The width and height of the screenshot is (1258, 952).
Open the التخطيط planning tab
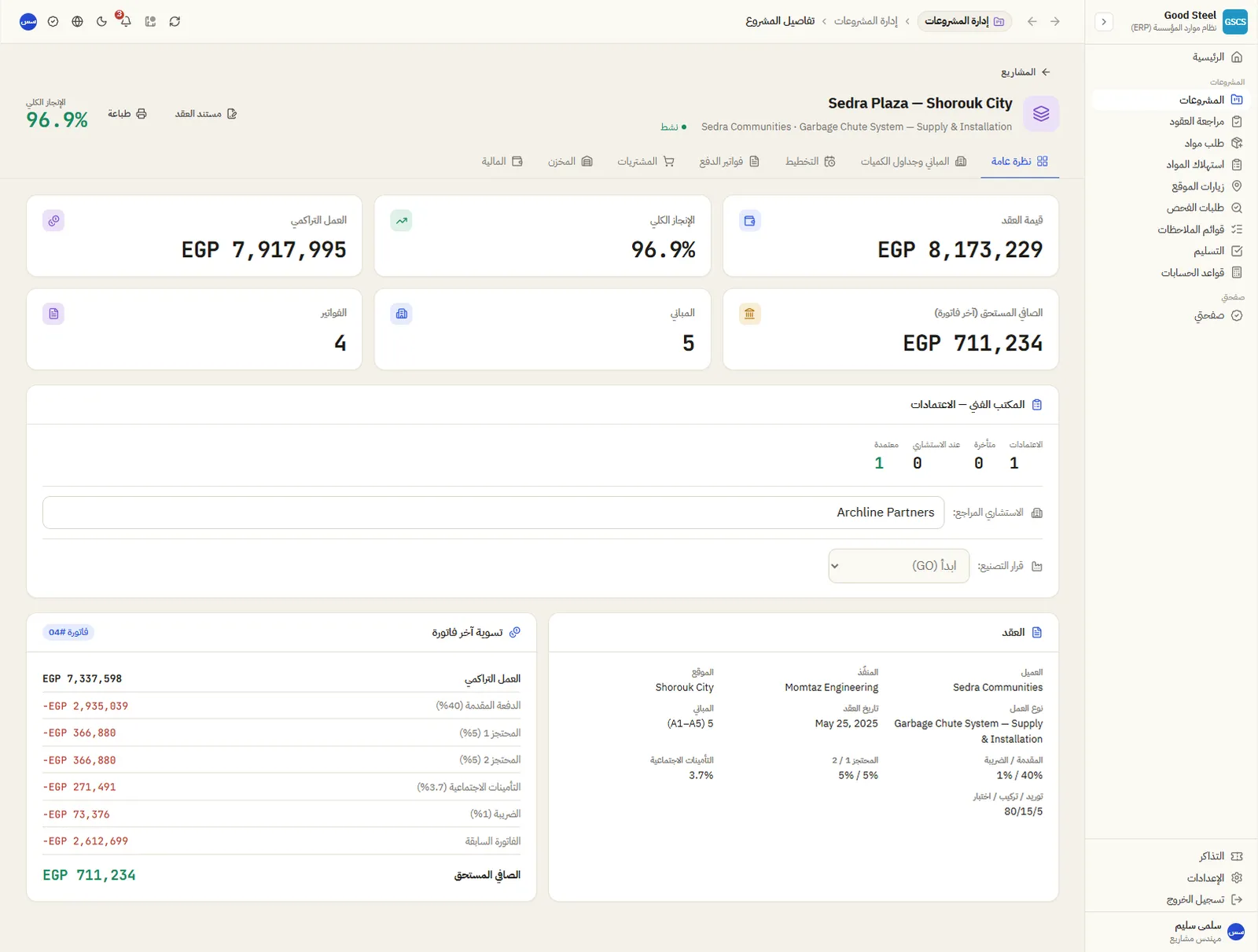pyautogui.click(x=810, y=161)
